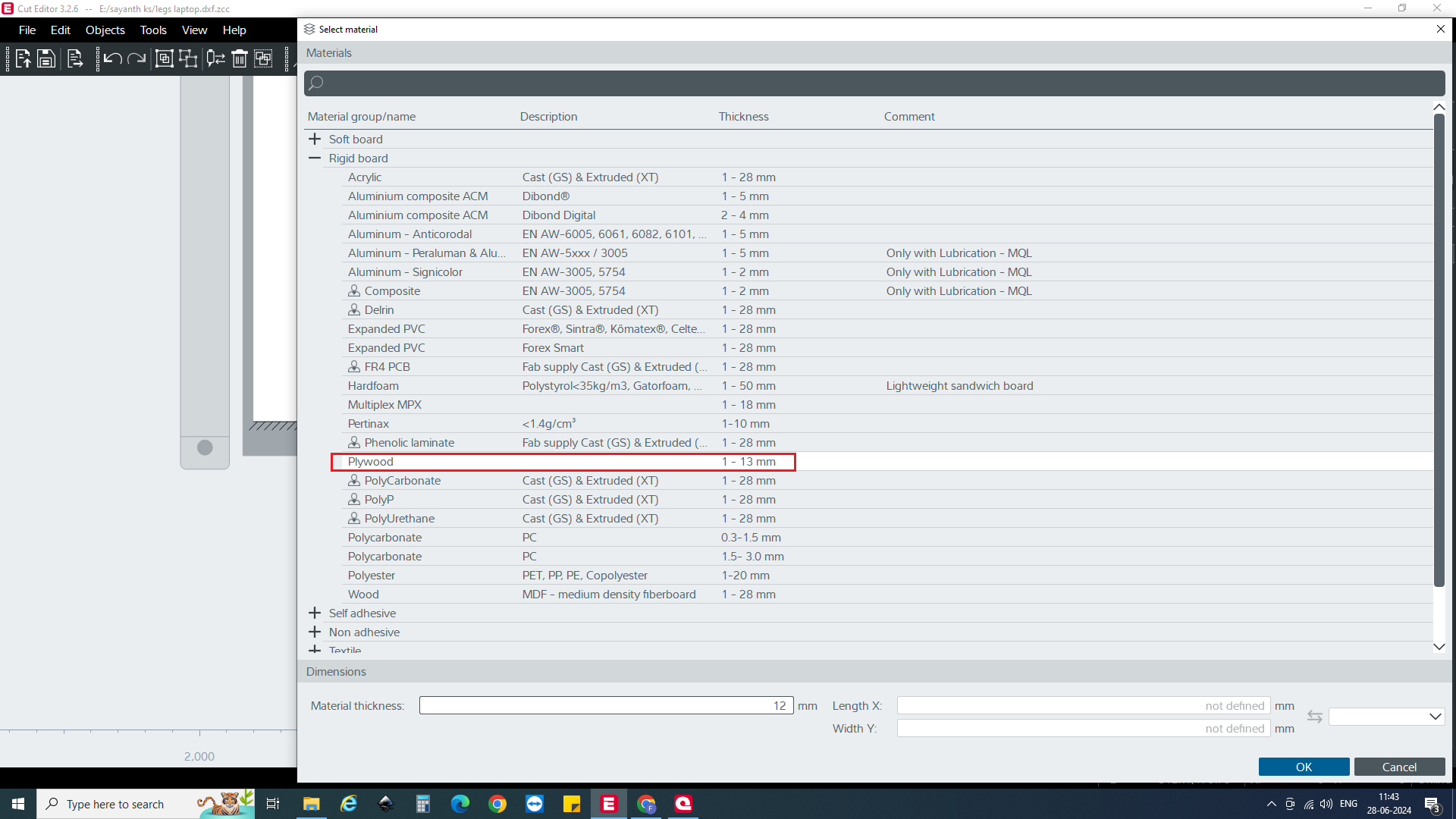The height and width of the screenshot is (819, 1456).
Task: Click the Cancel button to dismiss dialog
Action: 1399,766
